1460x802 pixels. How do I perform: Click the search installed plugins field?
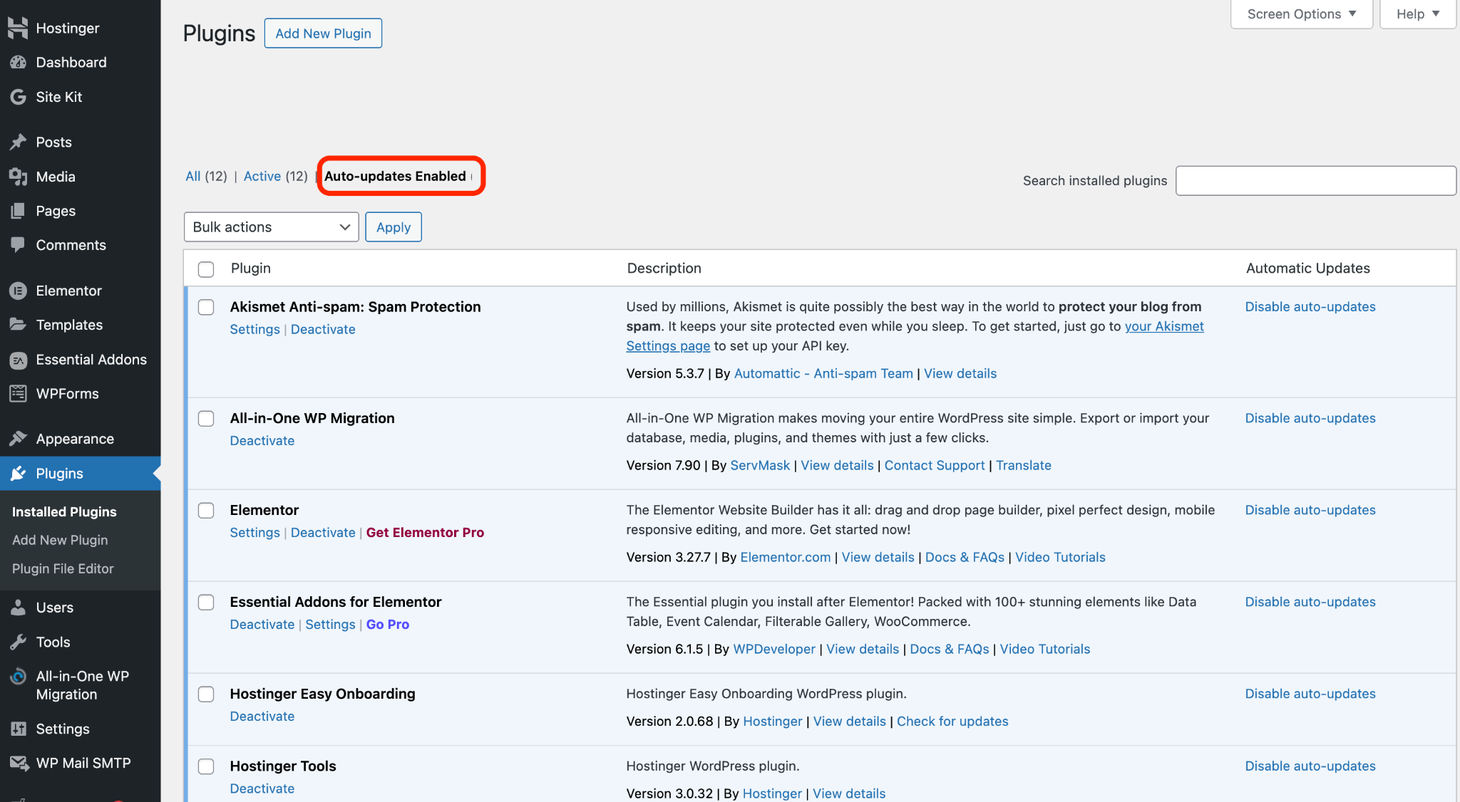pos(1315,180)
